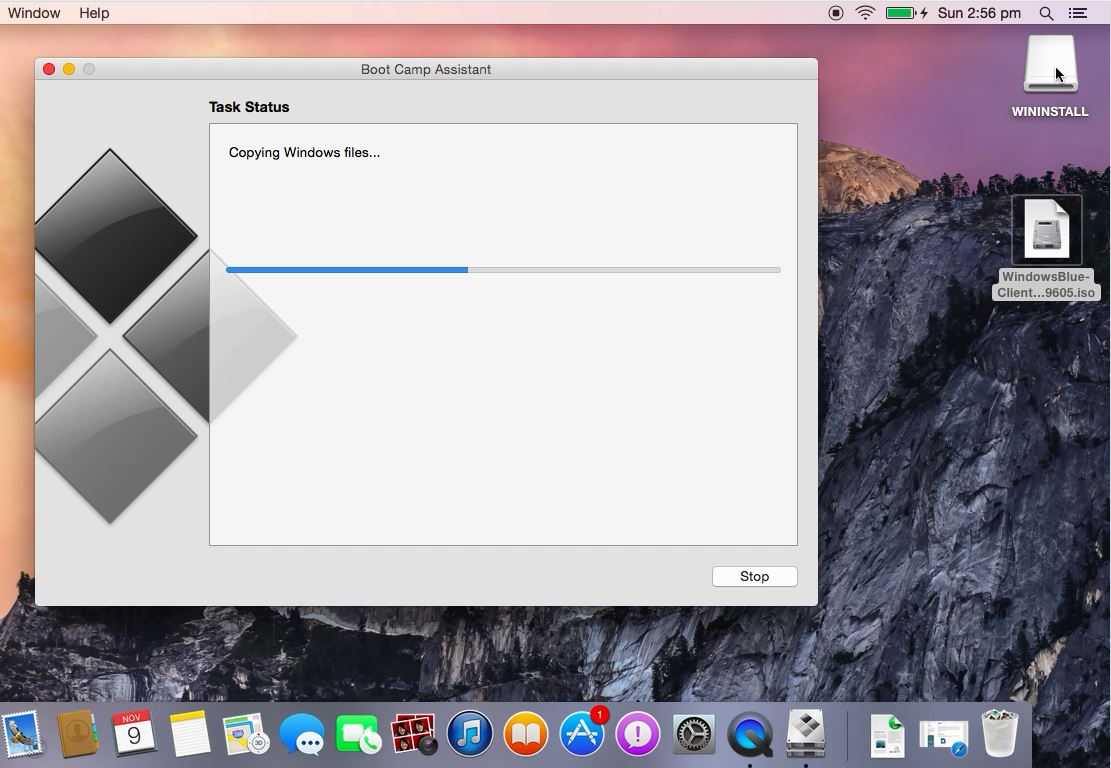
Task: Open iTunes from the dock
Action: pos(470,734)
